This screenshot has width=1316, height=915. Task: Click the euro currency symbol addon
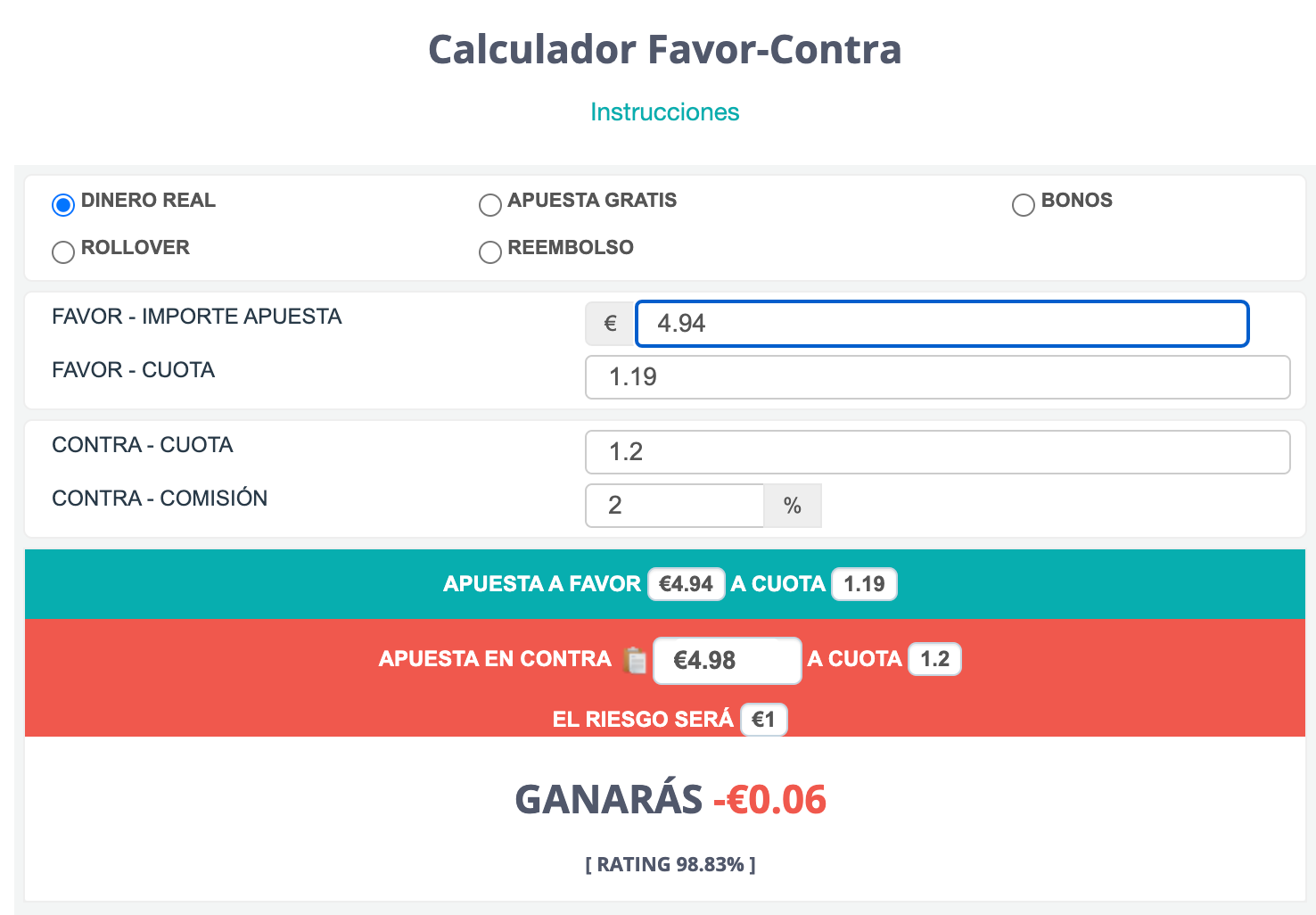(x=610, y=324)
